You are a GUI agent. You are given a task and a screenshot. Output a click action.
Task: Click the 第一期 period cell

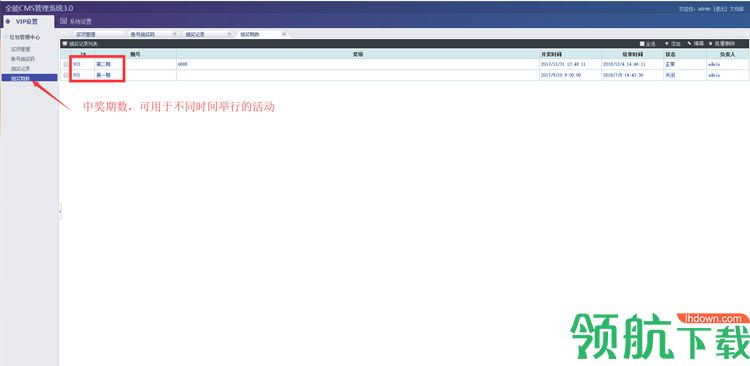pyautogui.click(x=103, y=75)
